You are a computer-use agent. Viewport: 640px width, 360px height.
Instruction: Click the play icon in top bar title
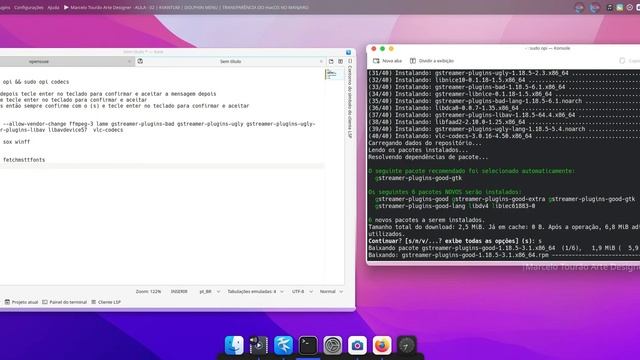(66, 7)
